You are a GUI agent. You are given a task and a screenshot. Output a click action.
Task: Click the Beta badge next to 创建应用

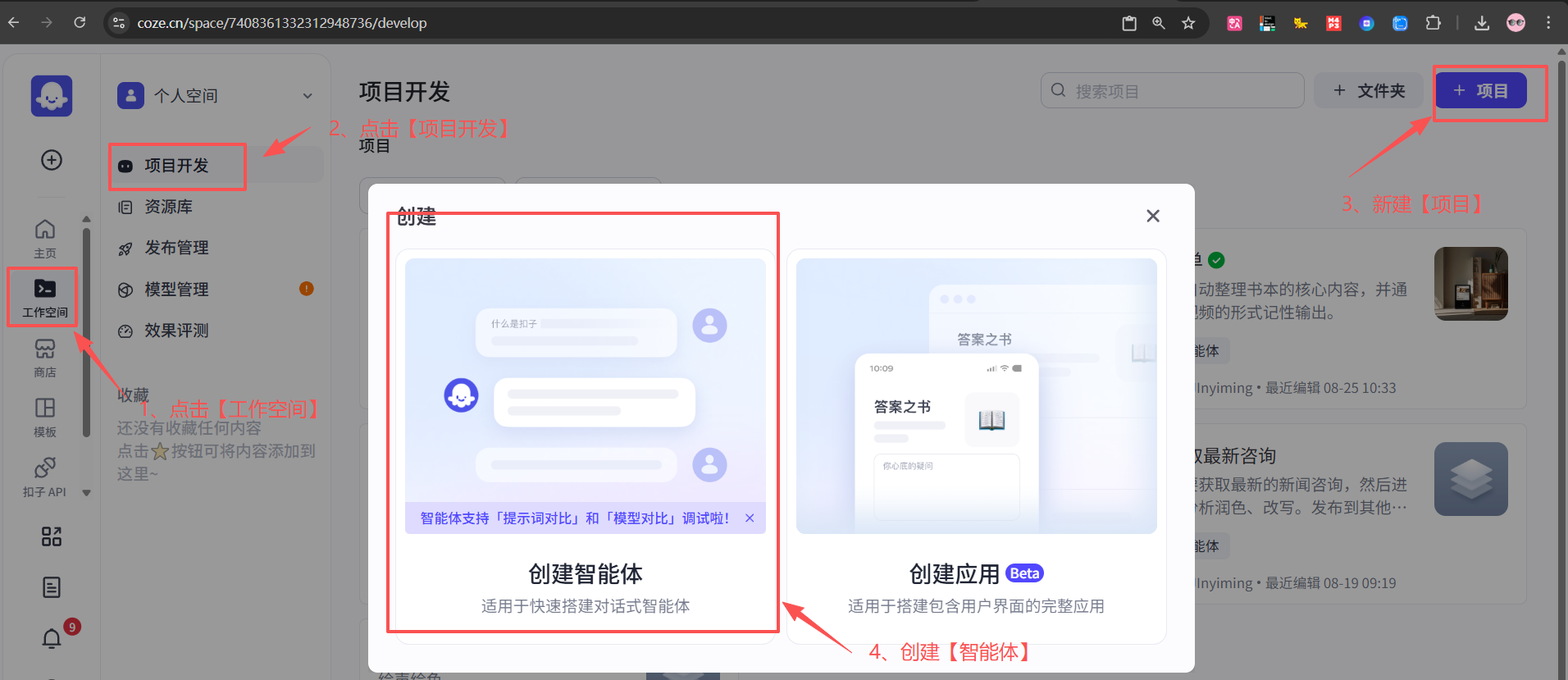pyautogui.click(x=1024, y=573)
